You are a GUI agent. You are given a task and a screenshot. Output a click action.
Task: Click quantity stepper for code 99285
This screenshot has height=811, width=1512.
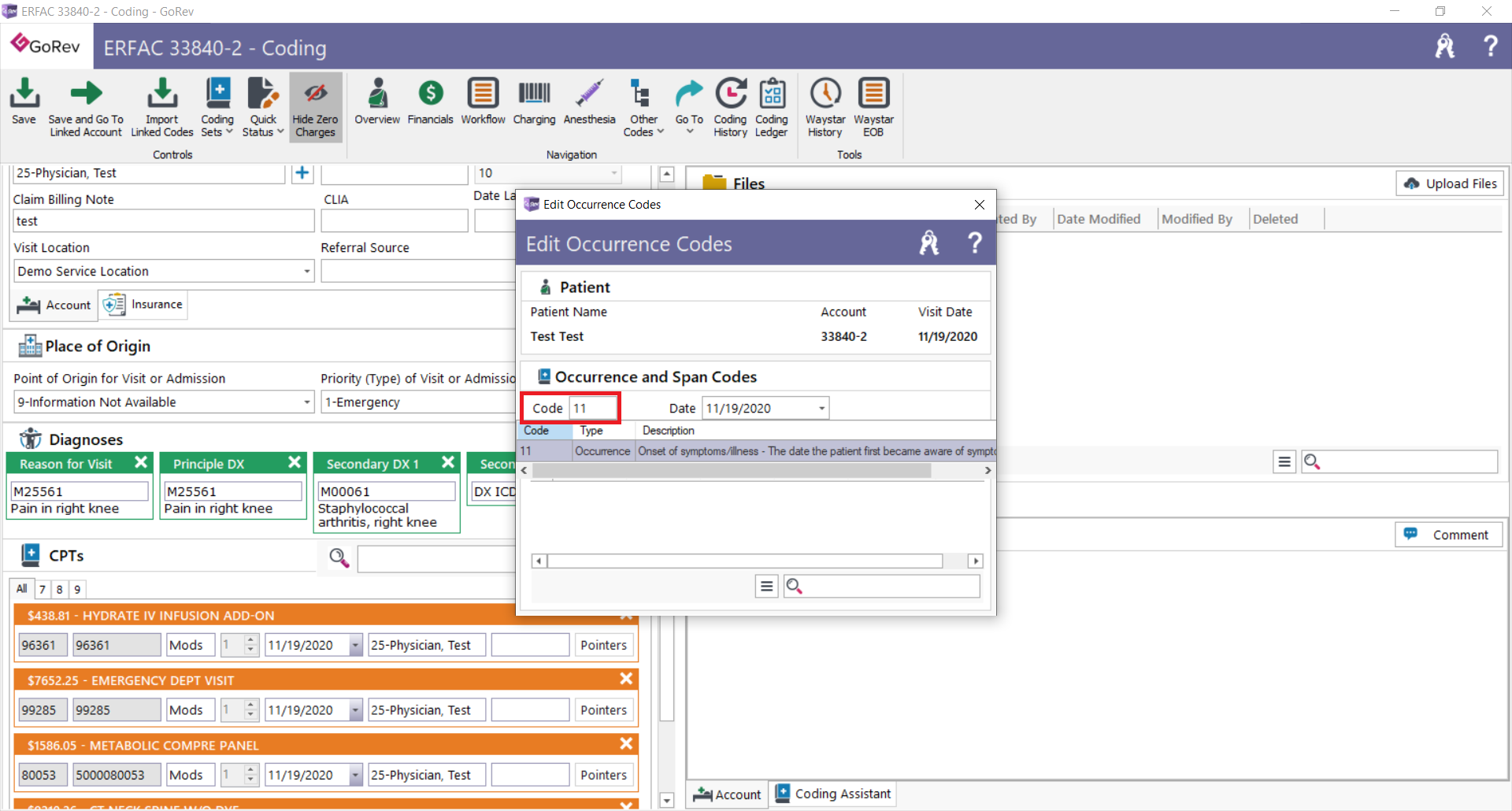(250, 710)
